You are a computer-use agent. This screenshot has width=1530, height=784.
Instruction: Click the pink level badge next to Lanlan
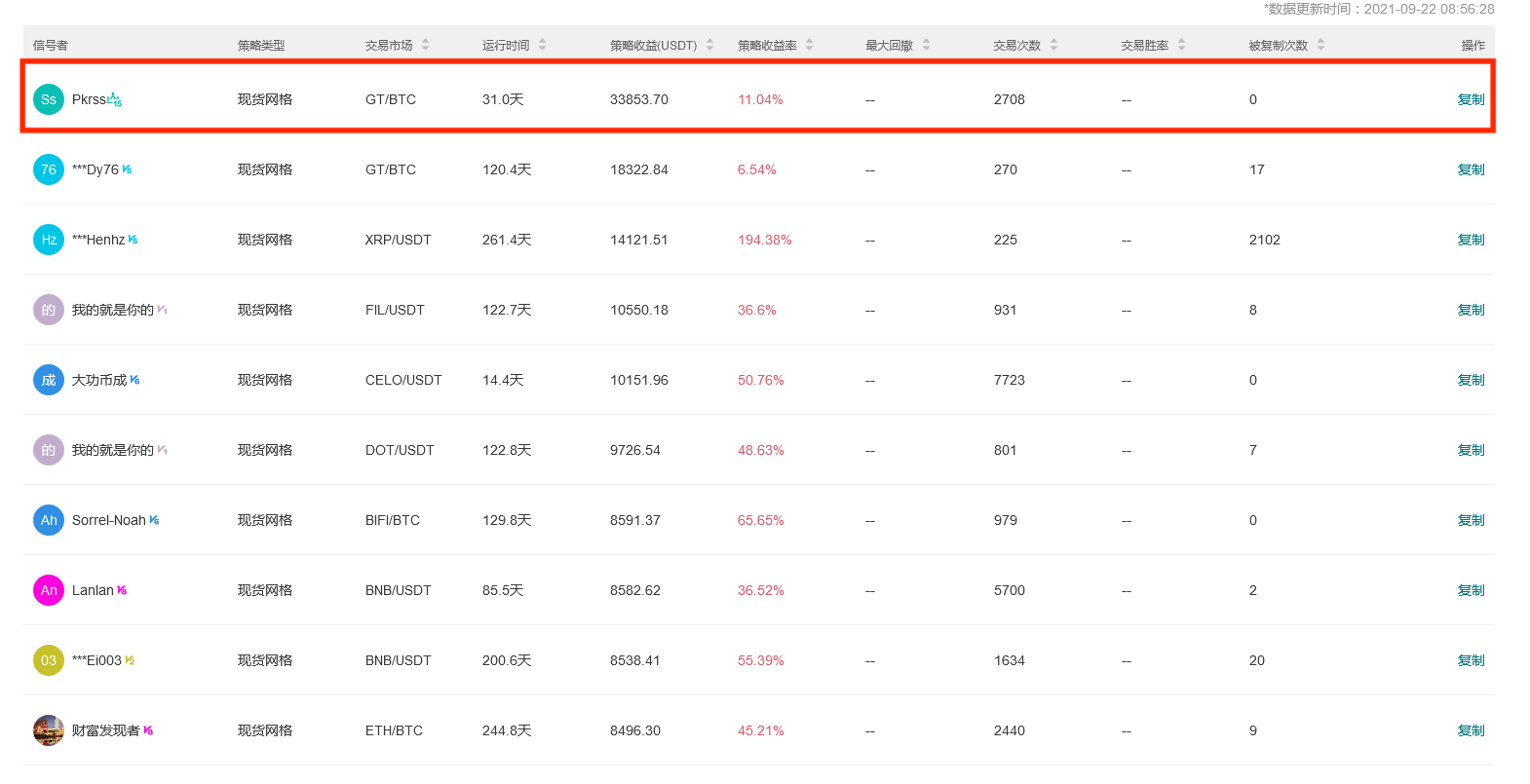pos(122,590)
